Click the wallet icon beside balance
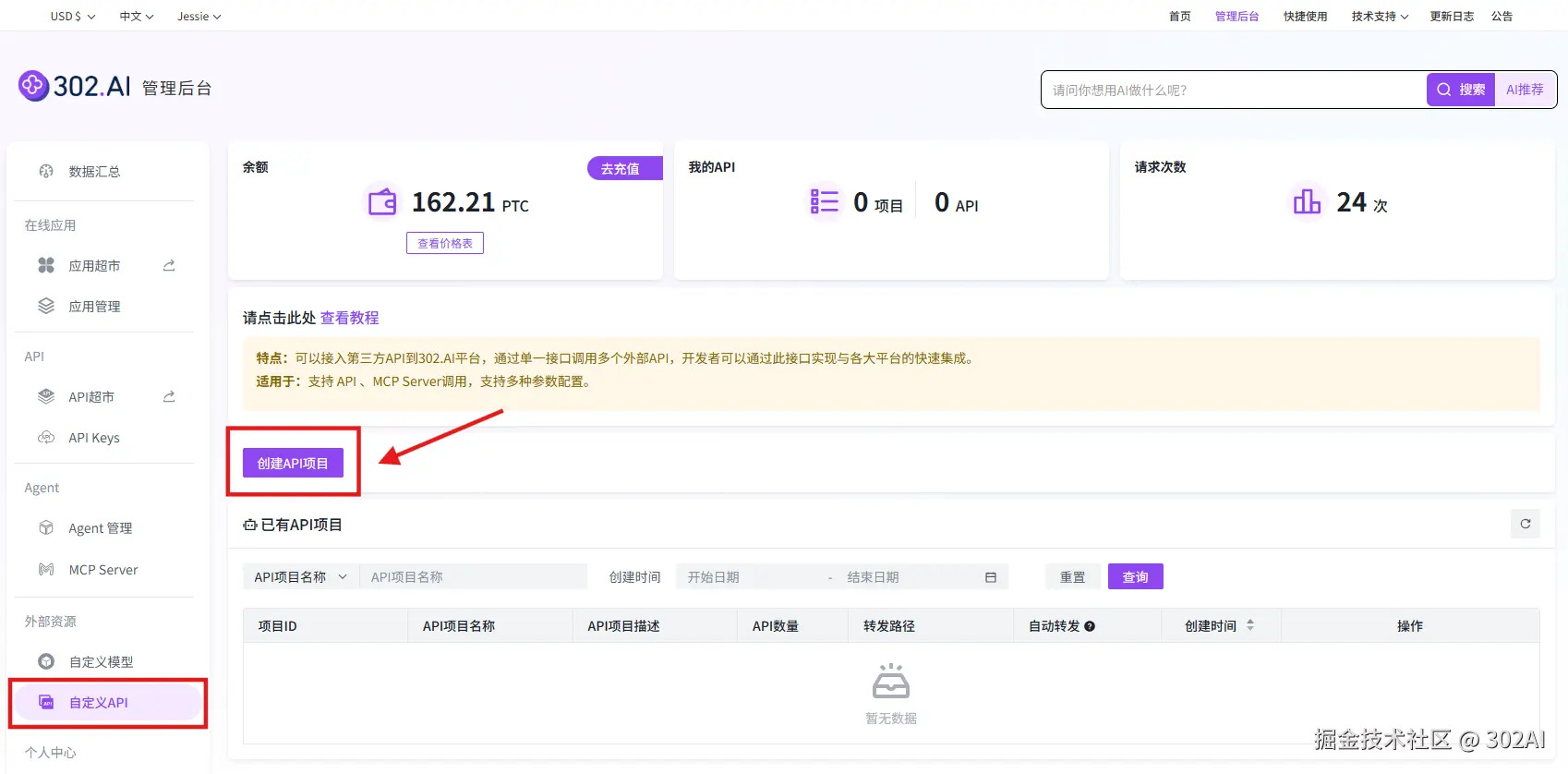 click(381, 201)
